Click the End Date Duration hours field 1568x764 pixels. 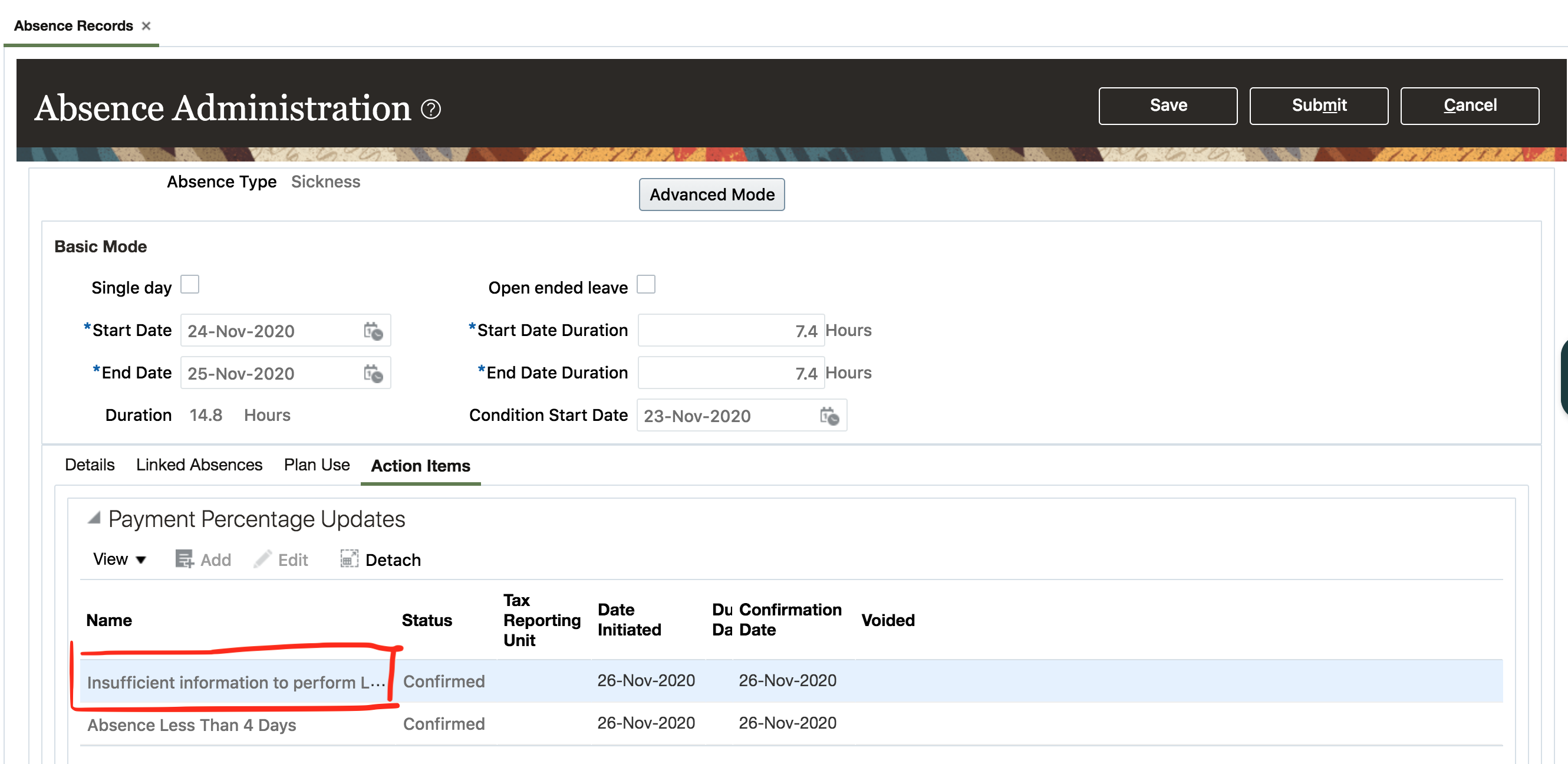[731, 373]
